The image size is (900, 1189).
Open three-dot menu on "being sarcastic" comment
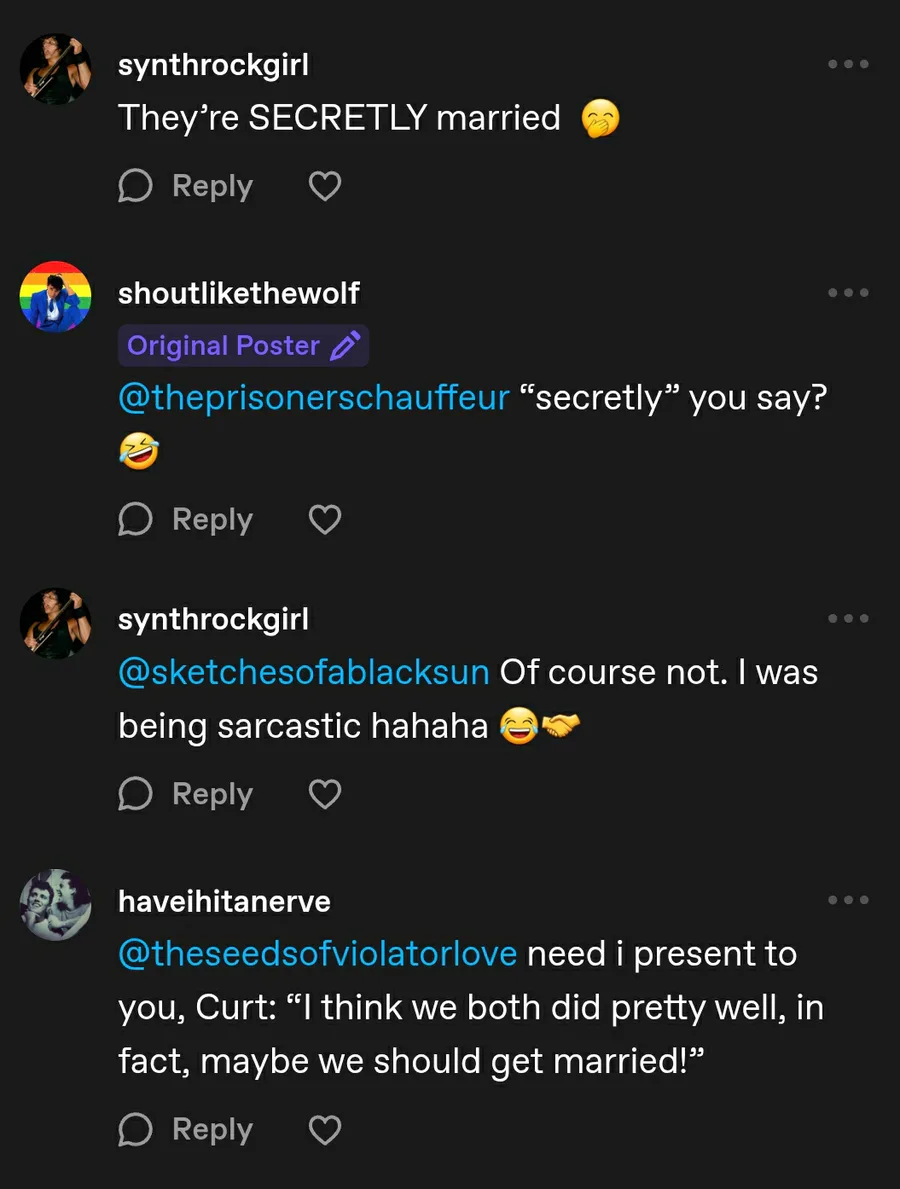coord(848,619)
